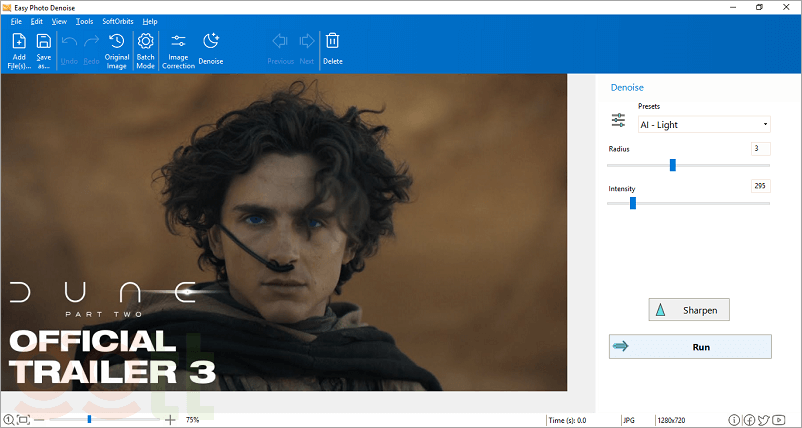The image size is (802, 428).
Task: Click the Run button
Action: (x=690, y=346)
